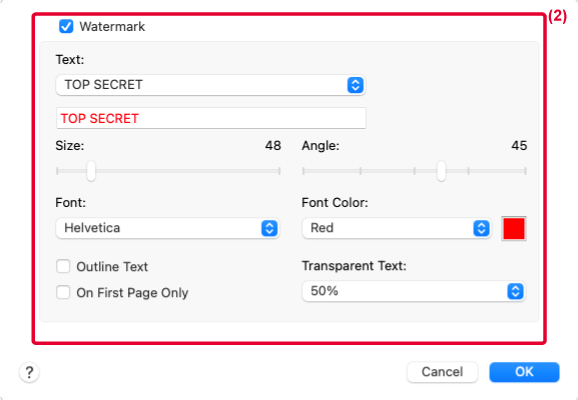The width and height of the screenshot is (578, 400).
Task: Click the Size slider handle
Action: click(x=91, y=171)
